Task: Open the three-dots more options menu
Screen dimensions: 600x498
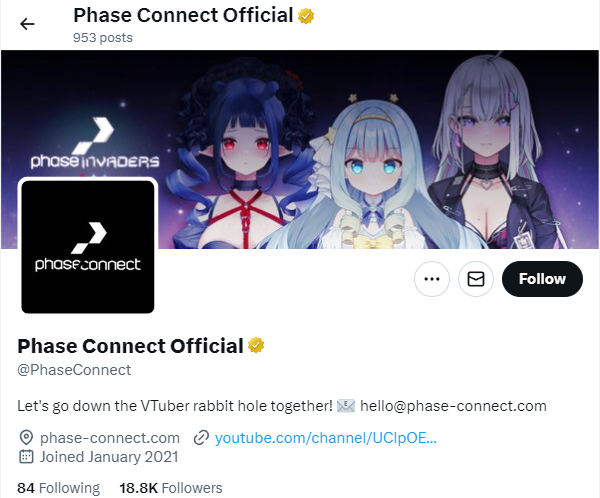Action: [x=432, y=279]
